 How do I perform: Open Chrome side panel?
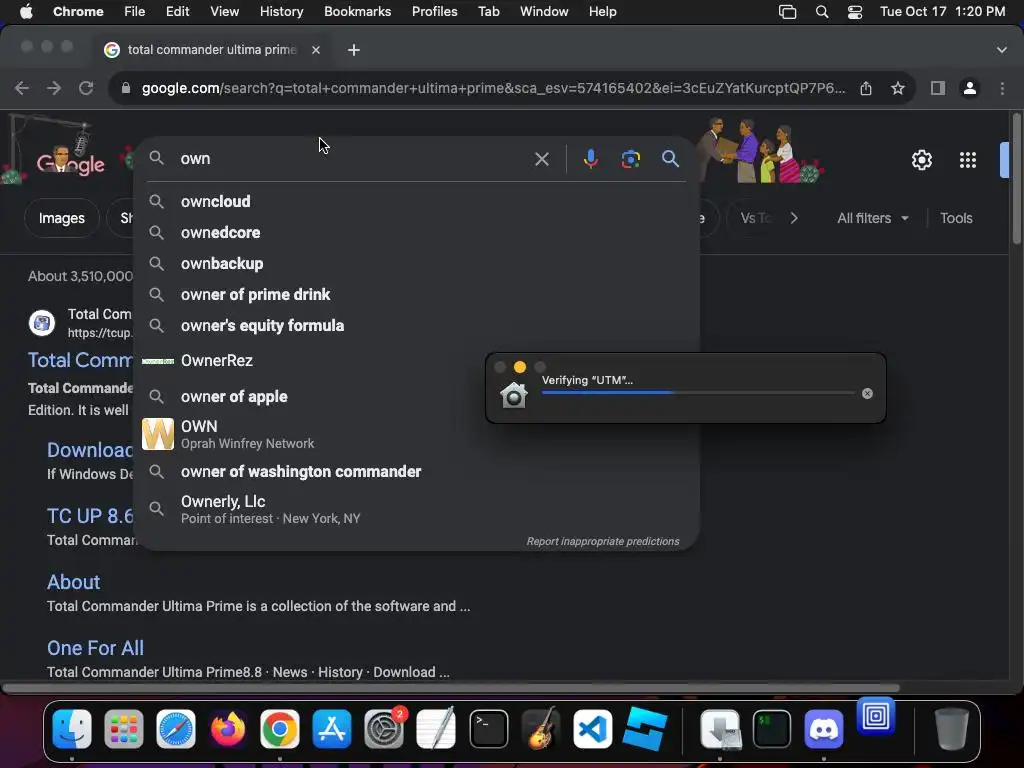[x=938, y=88]
